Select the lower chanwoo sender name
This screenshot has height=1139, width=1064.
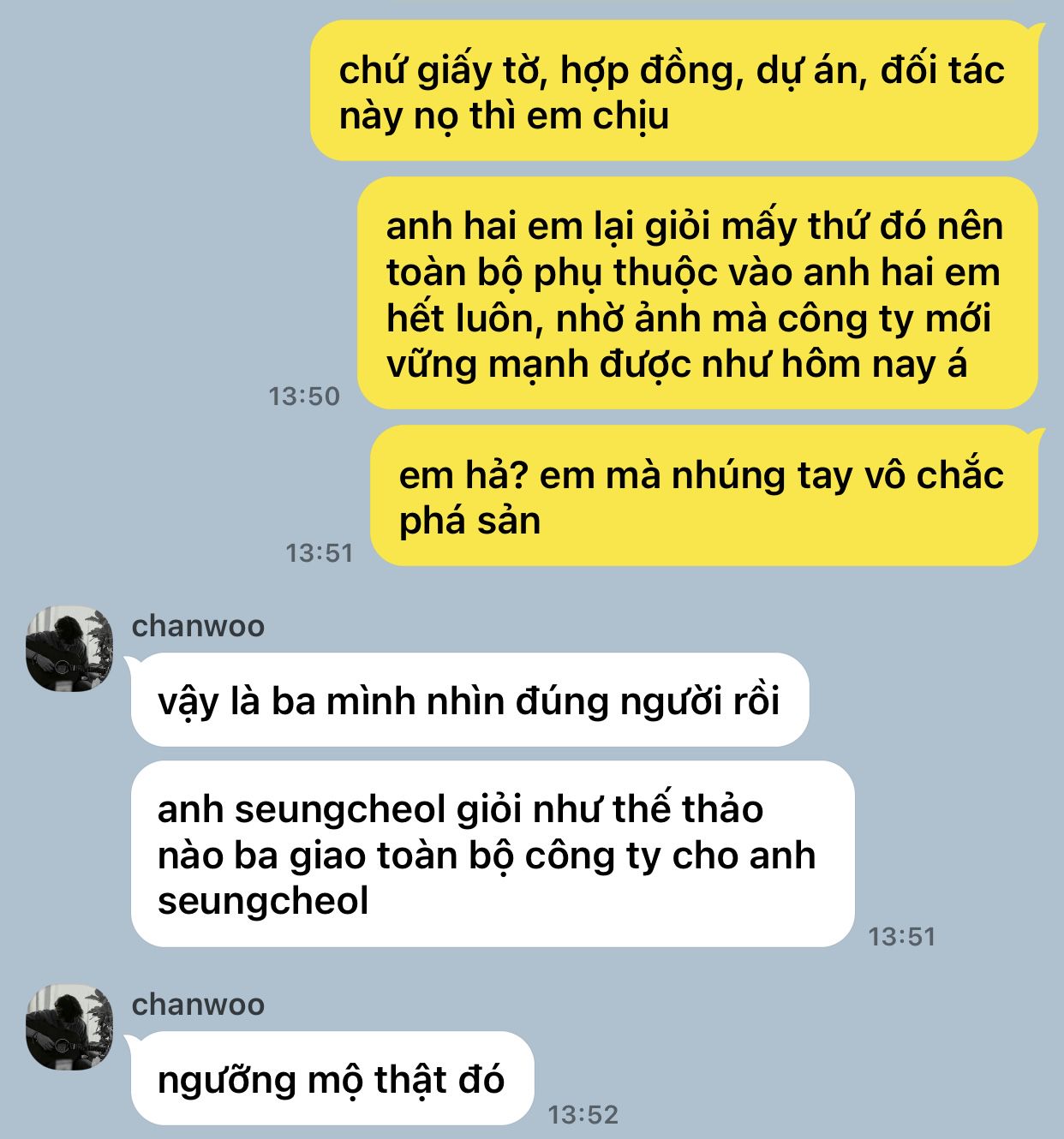(x=198, y=1004)
